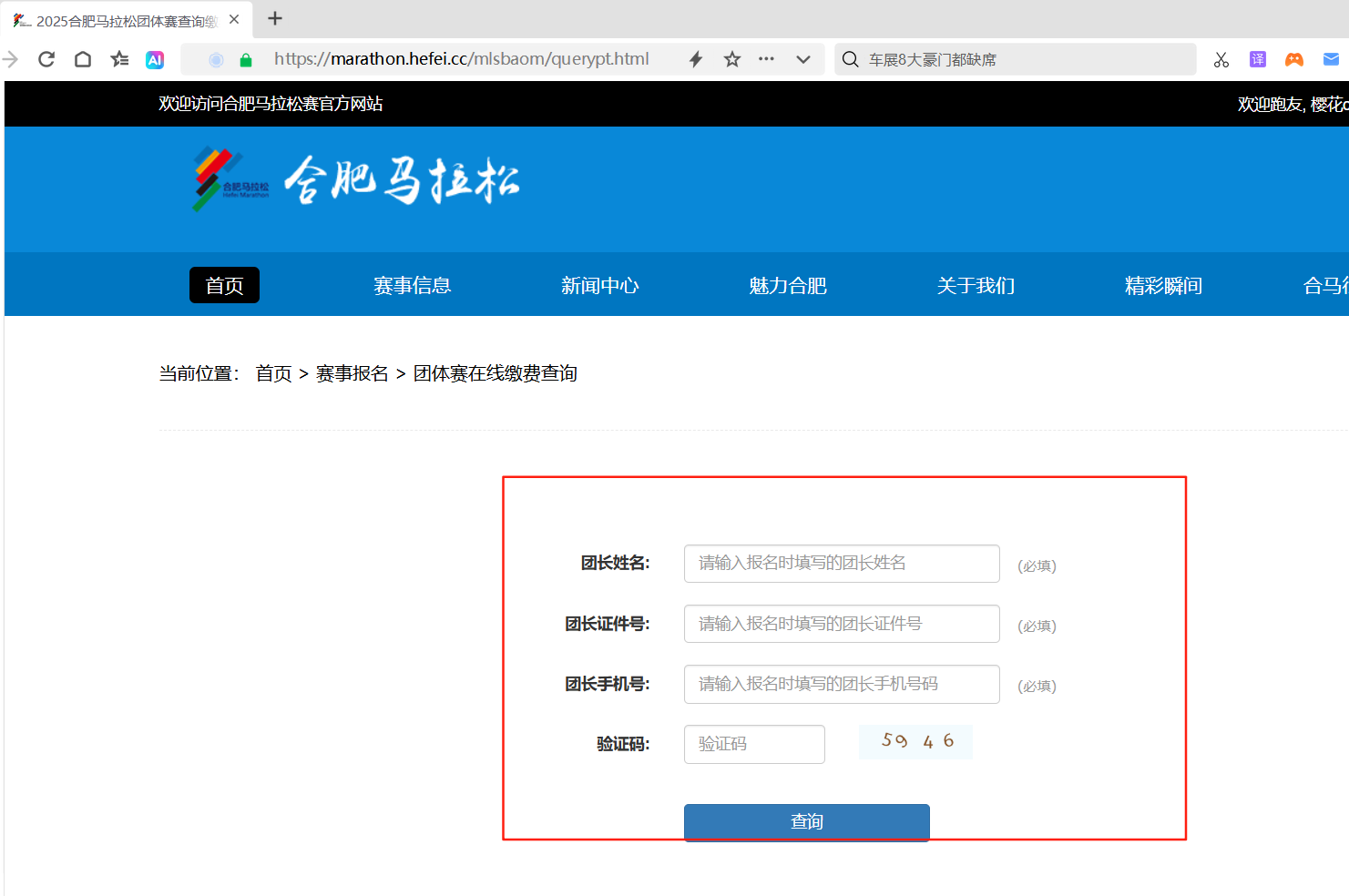Open the browser home page icon
This screenshot has height=896, width=1349.
pos(83,59)
